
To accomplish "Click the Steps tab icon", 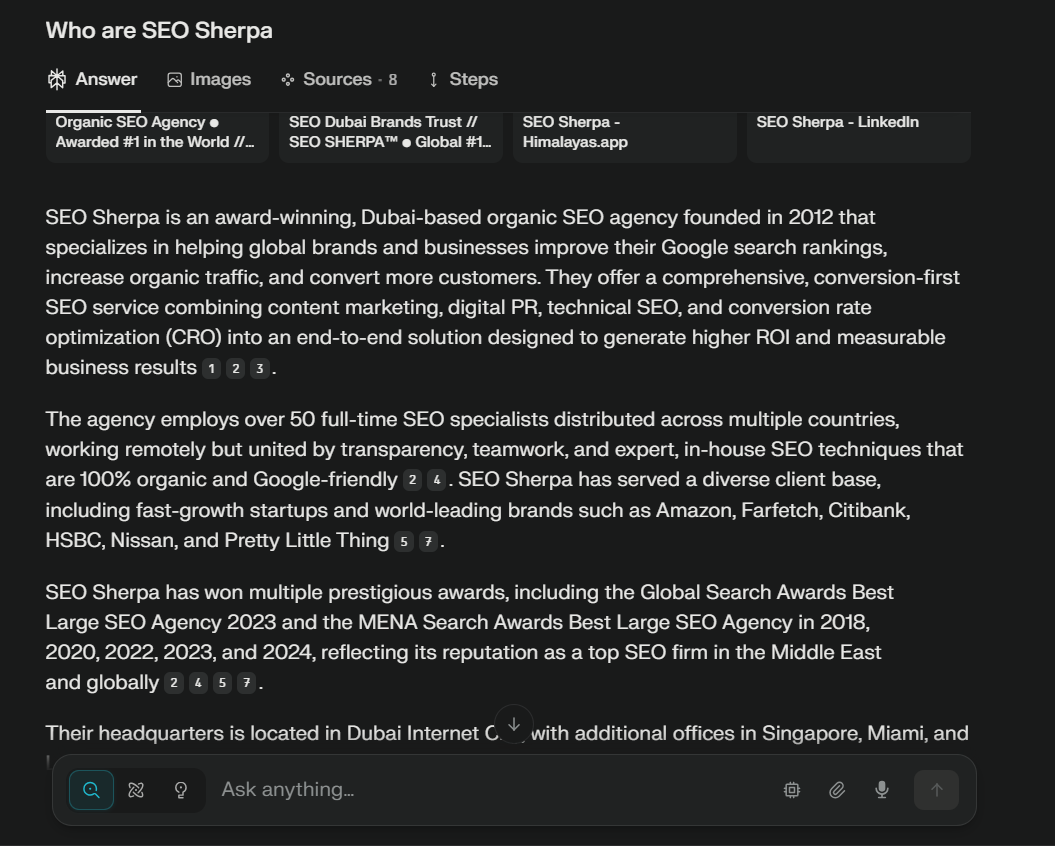I will (x=434, y=80).
